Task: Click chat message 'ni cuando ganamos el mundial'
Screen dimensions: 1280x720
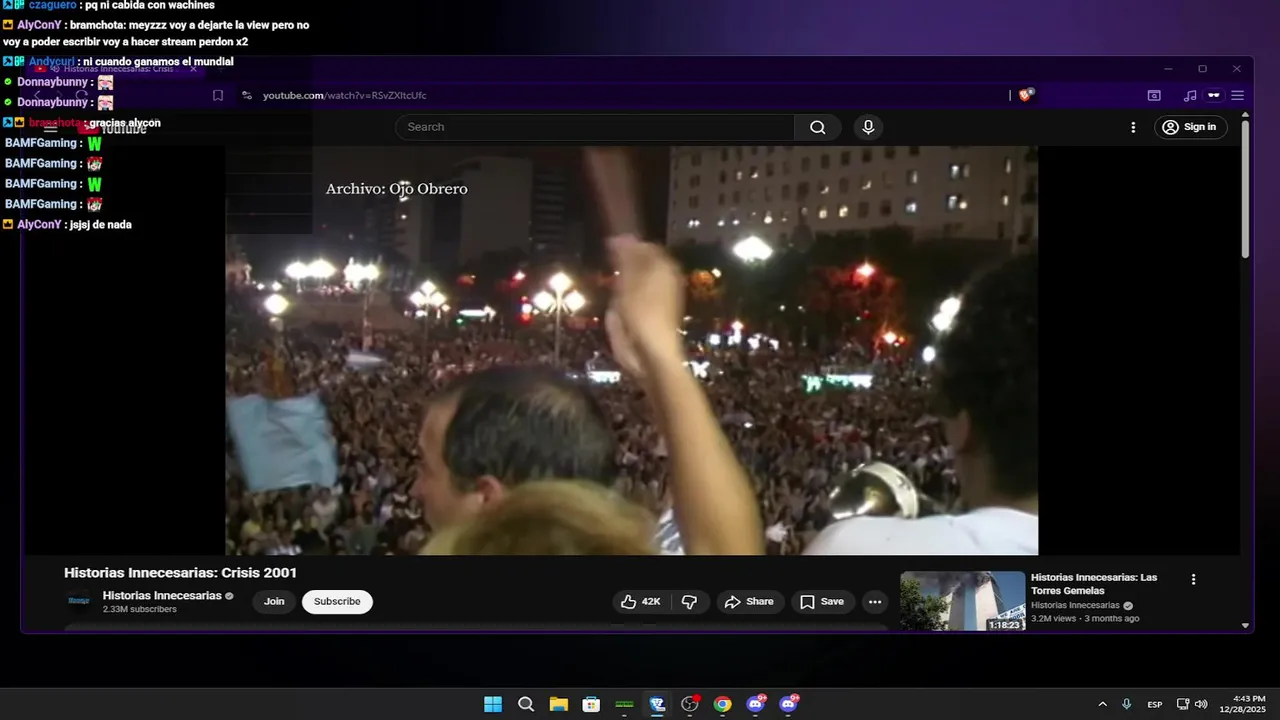Action: pyautogui.click(x=158, y=62)
